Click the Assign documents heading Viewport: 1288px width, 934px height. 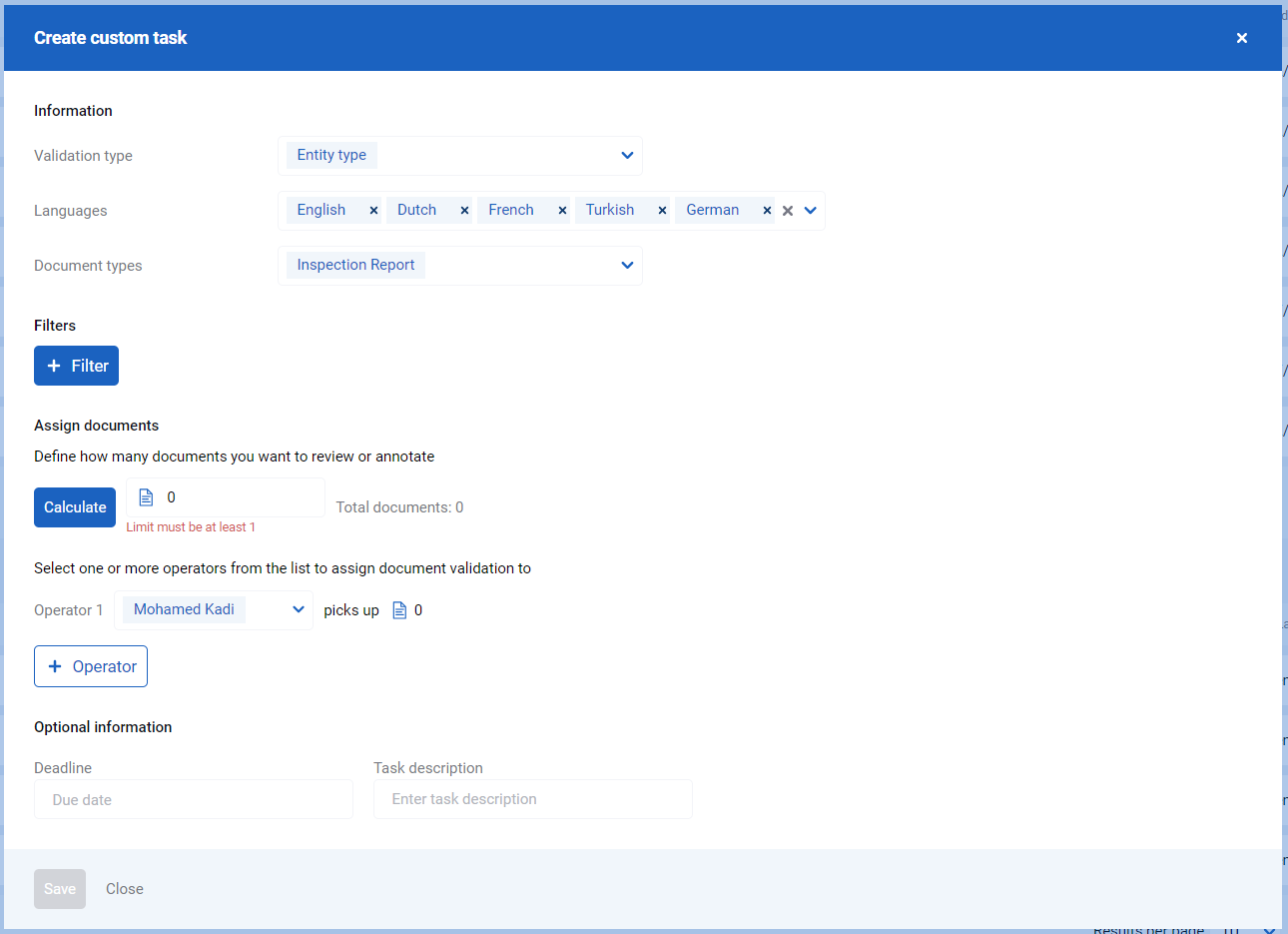coord(96,426)
